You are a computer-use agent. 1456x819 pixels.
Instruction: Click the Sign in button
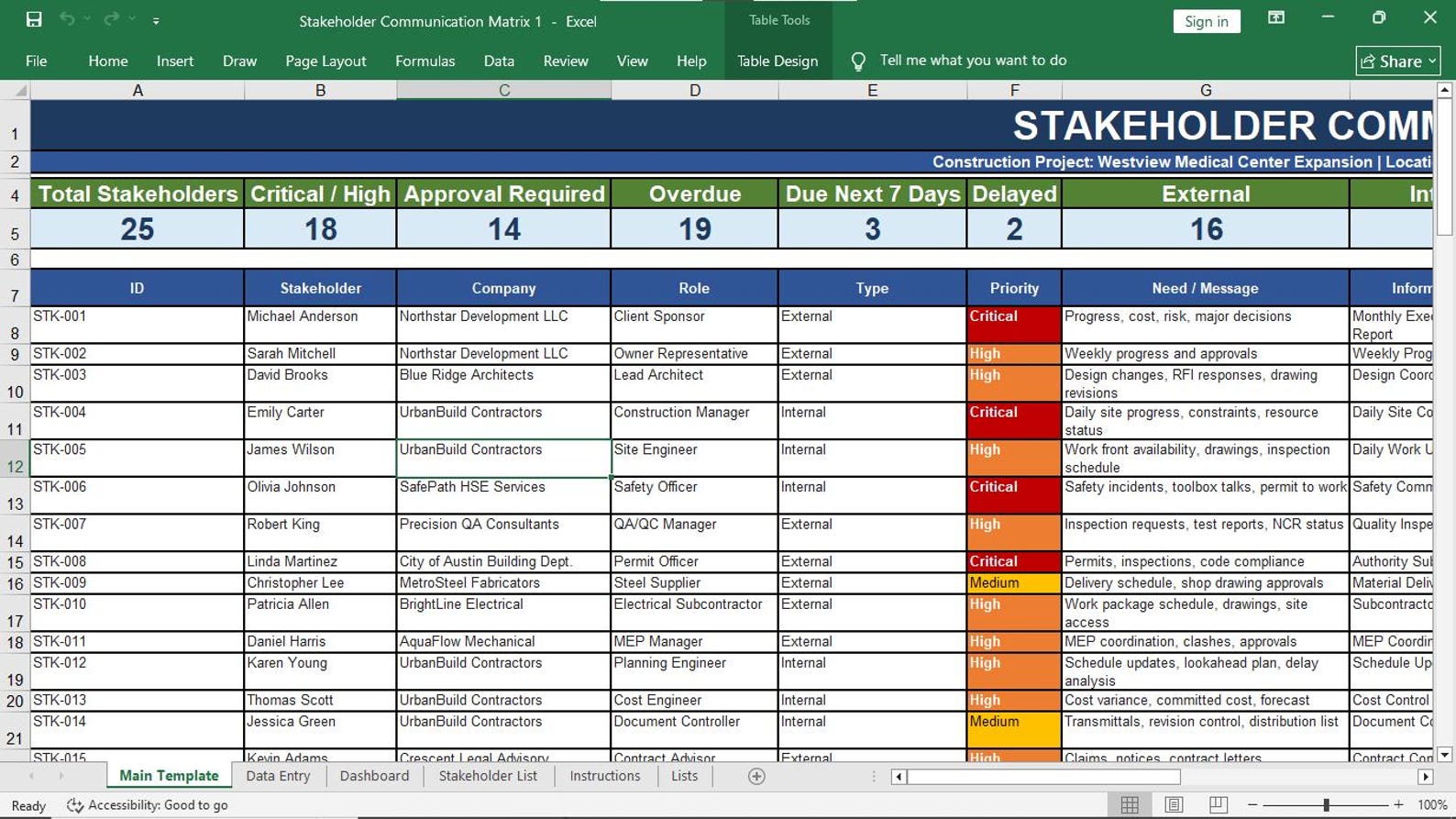point(1207,21)
